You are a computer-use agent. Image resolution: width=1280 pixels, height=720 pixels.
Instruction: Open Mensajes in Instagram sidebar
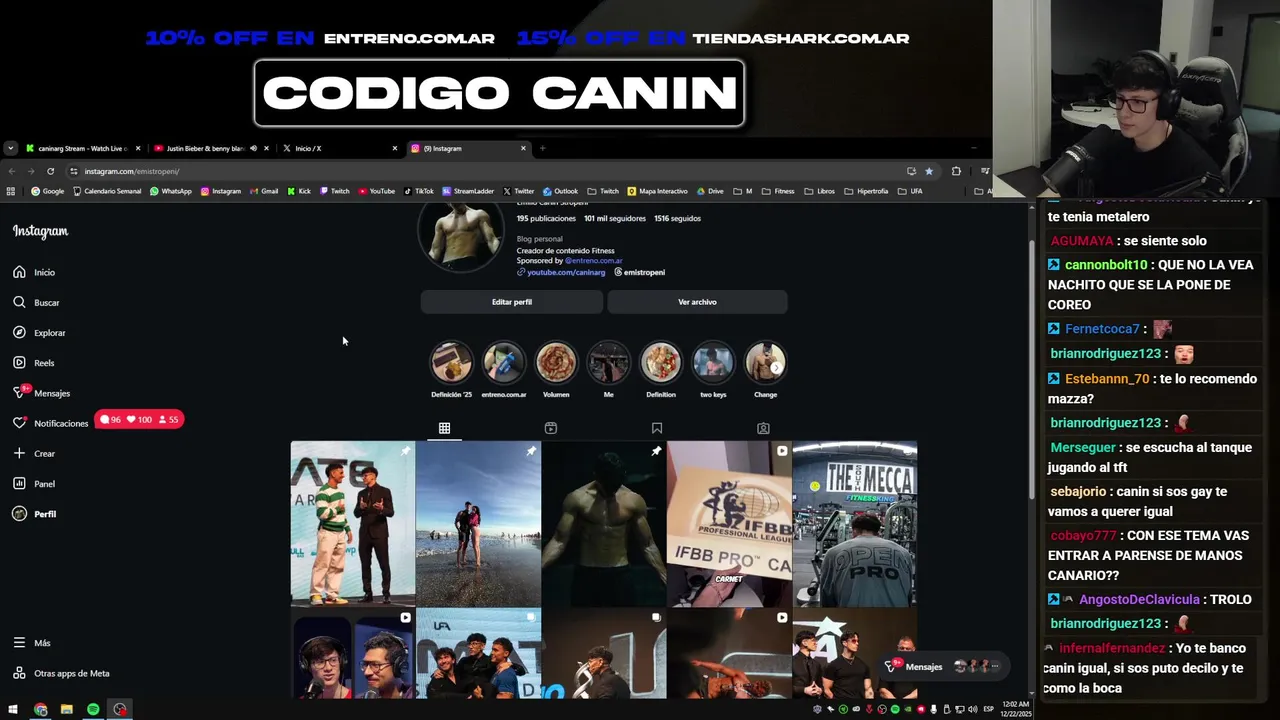41,393
